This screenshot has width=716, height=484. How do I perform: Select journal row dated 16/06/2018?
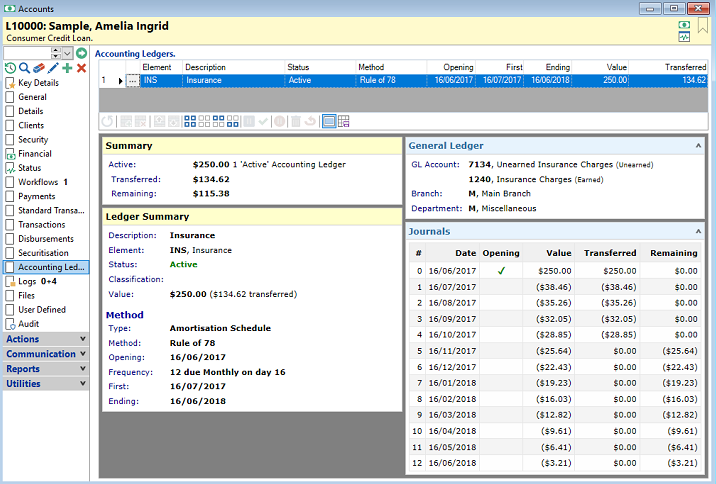pos(554,463)
